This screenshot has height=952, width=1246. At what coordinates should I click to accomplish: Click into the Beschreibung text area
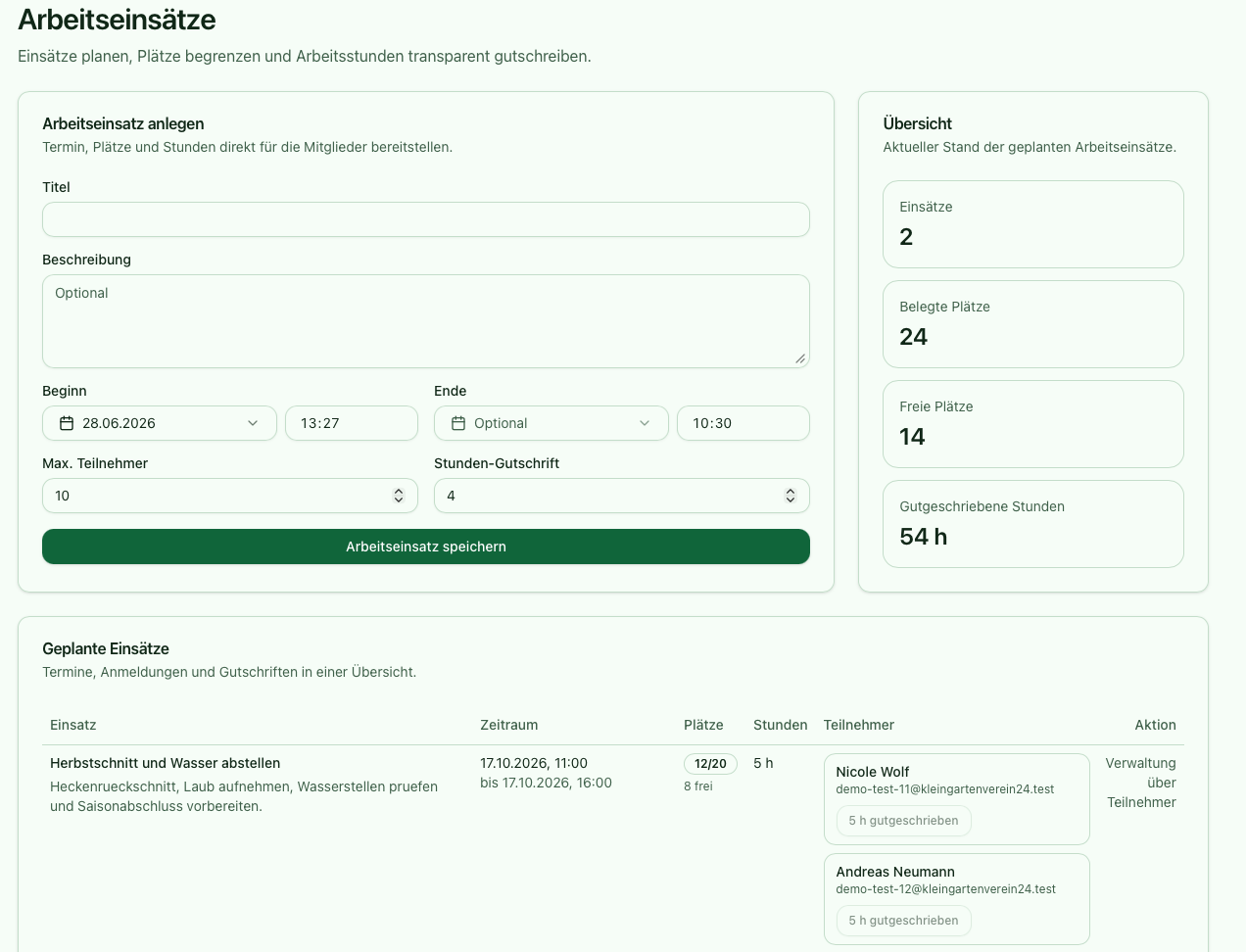426,321
